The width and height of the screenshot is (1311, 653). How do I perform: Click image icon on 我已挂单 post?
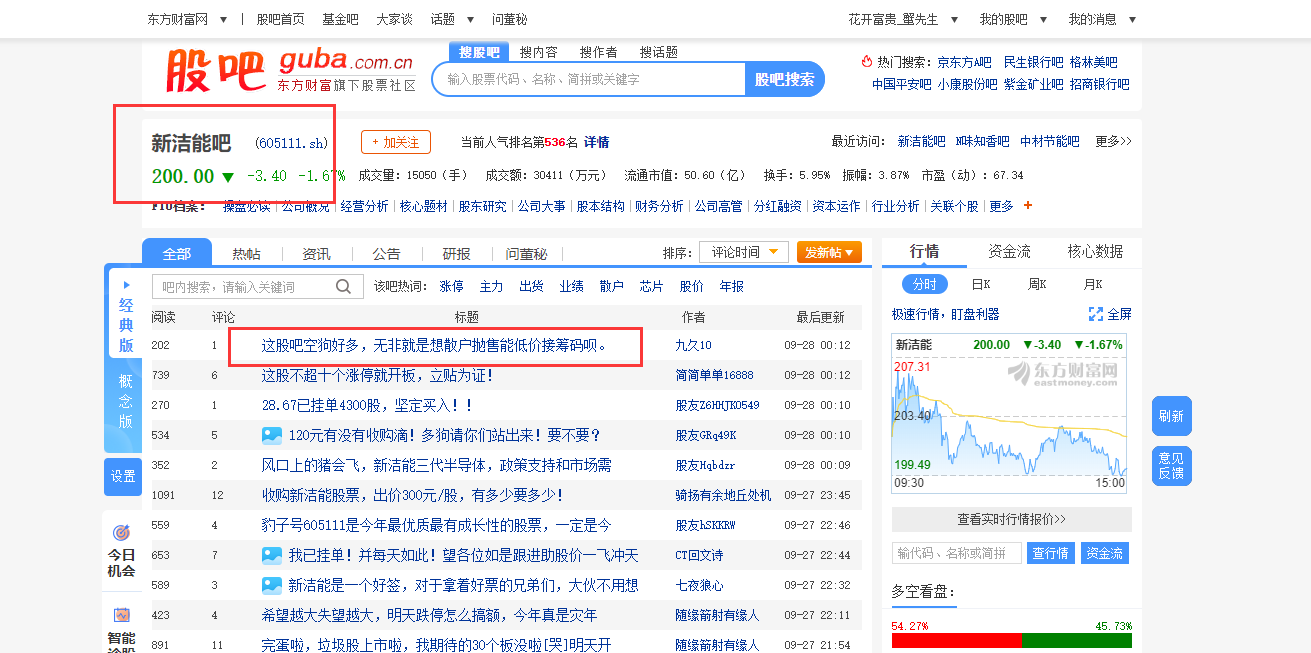(272, 555)
